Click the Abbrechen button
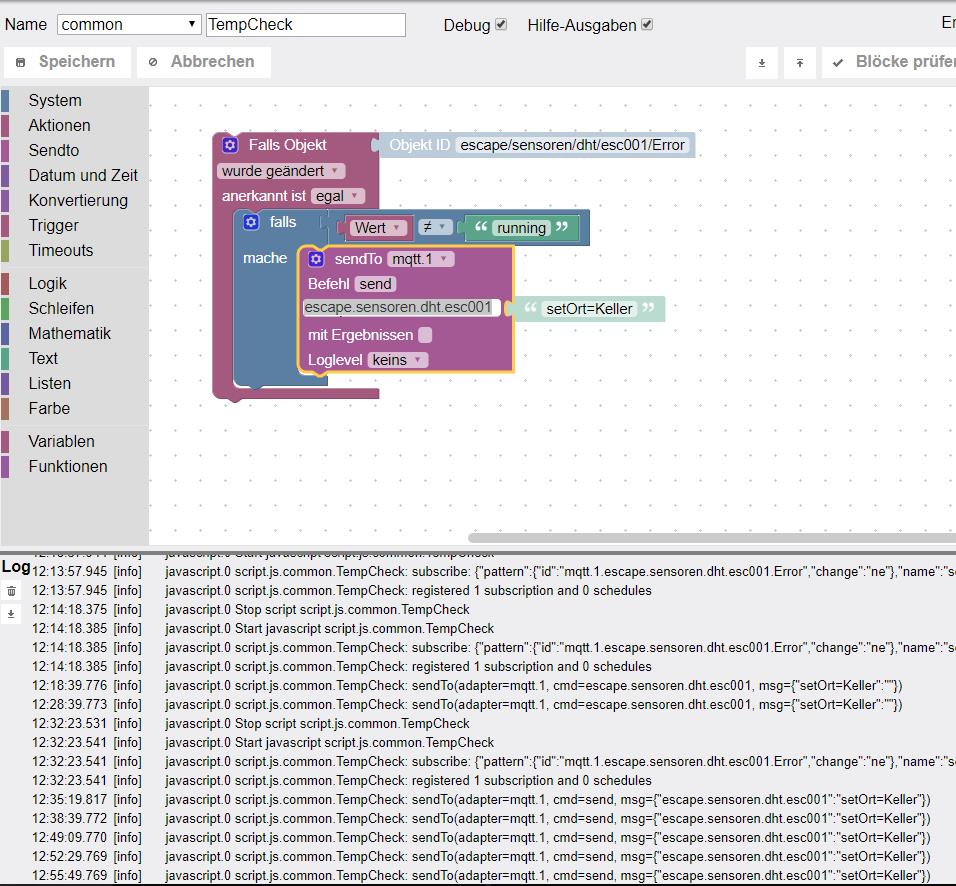 [x=204, y=62]
